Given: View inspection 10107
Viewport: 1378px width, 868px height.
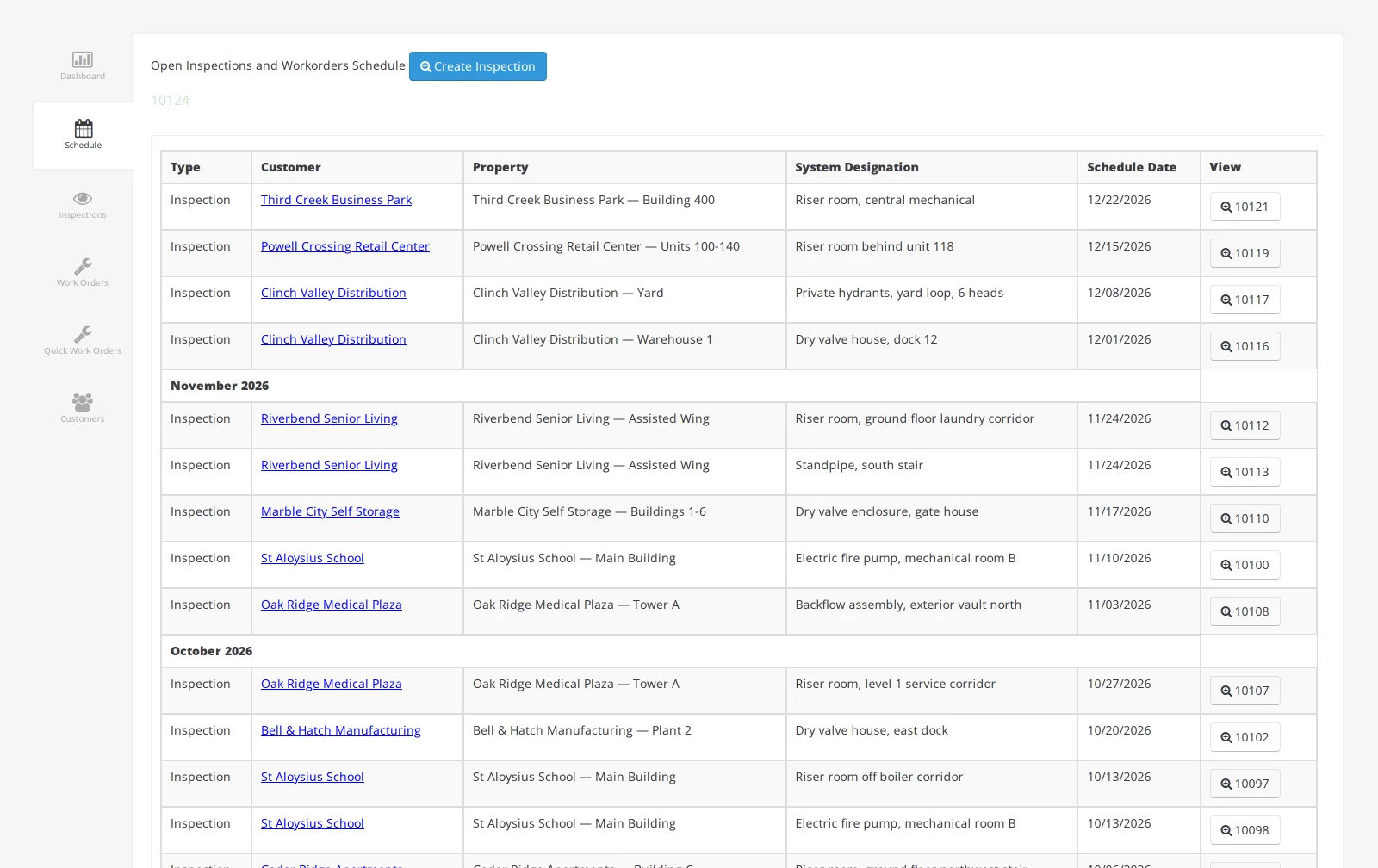Looking at the screenshot, I should pos(1245,691).
